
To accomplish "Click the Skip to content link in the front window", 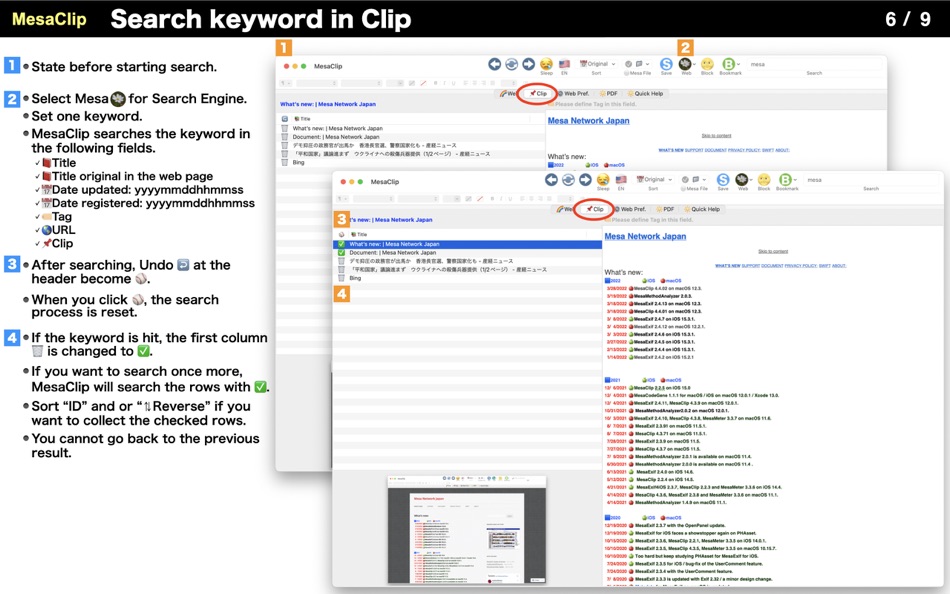I will click(x=773, y=251).
